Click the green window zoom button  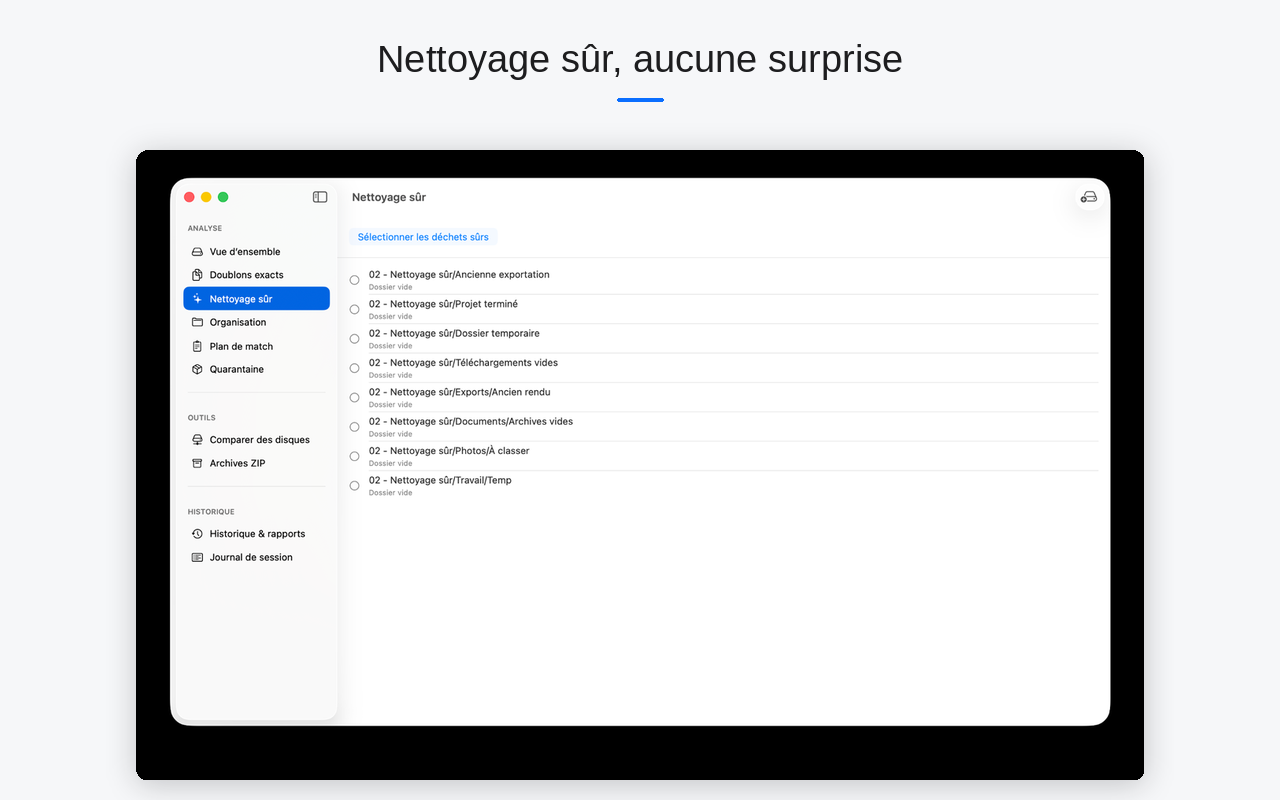coord(223,197)
